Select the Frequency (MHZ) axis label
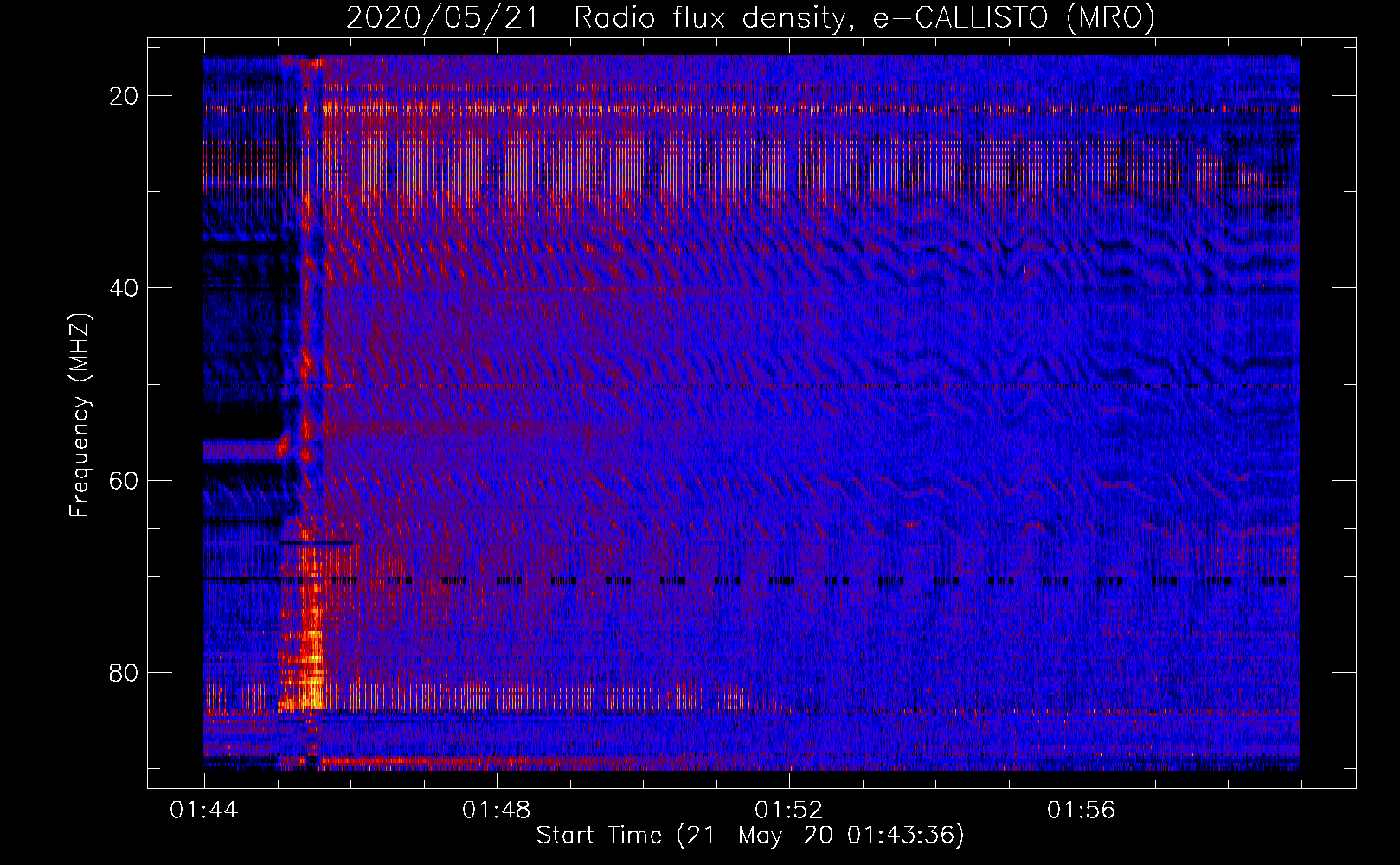 coord(80,415)
